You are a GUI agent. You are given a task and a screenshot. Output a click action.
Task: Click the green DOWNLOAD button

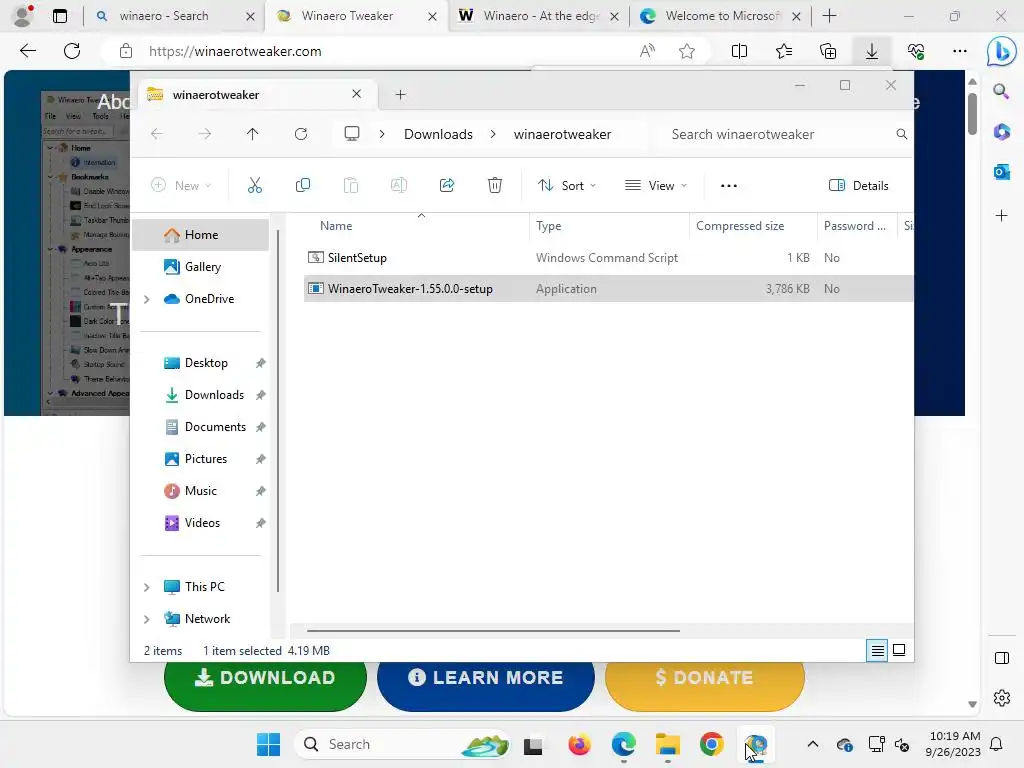265,679
